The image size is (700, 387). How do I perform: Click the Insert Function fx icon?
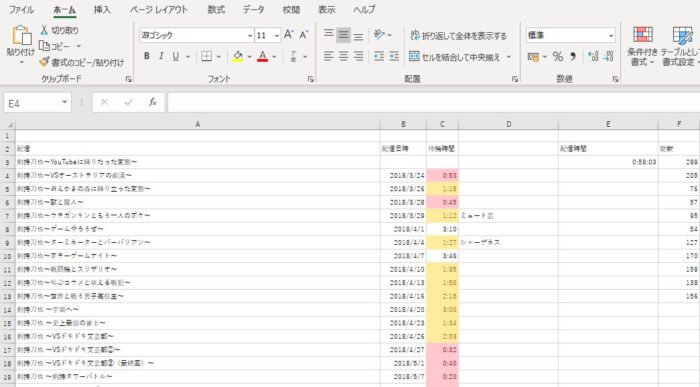(x=152, y=103)
